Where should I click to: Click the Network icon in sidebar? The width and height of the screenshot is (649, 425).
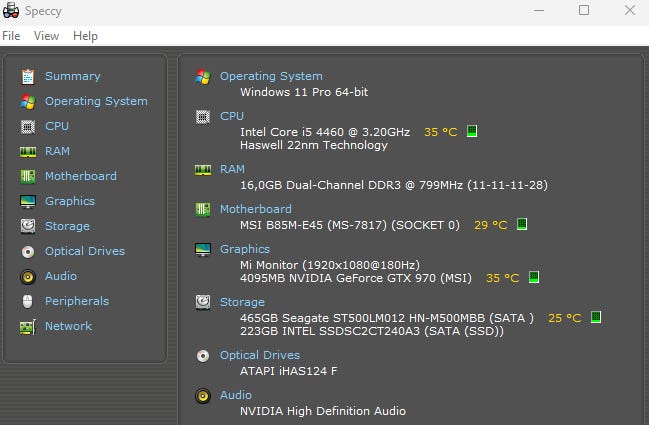[27, 326]
